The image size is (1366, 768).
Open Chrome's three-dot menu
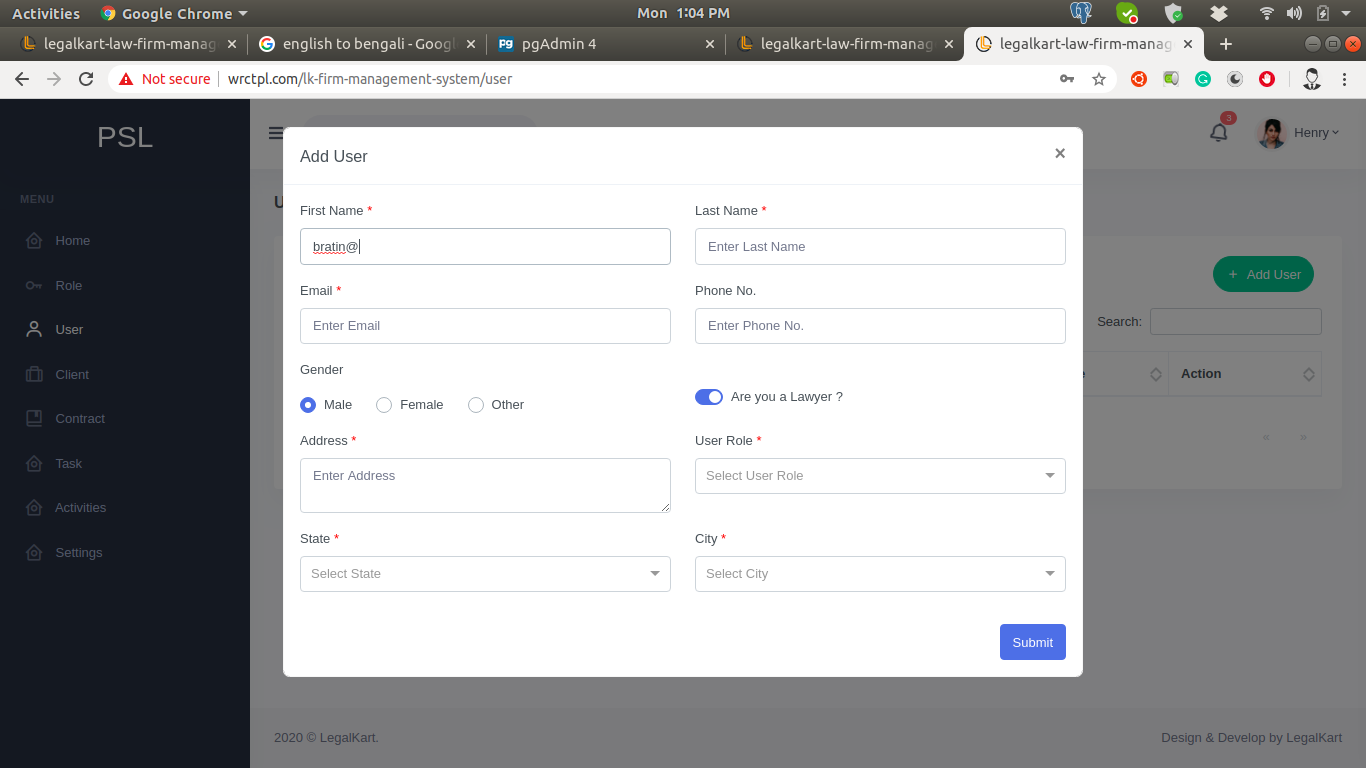coord(1345,79)
